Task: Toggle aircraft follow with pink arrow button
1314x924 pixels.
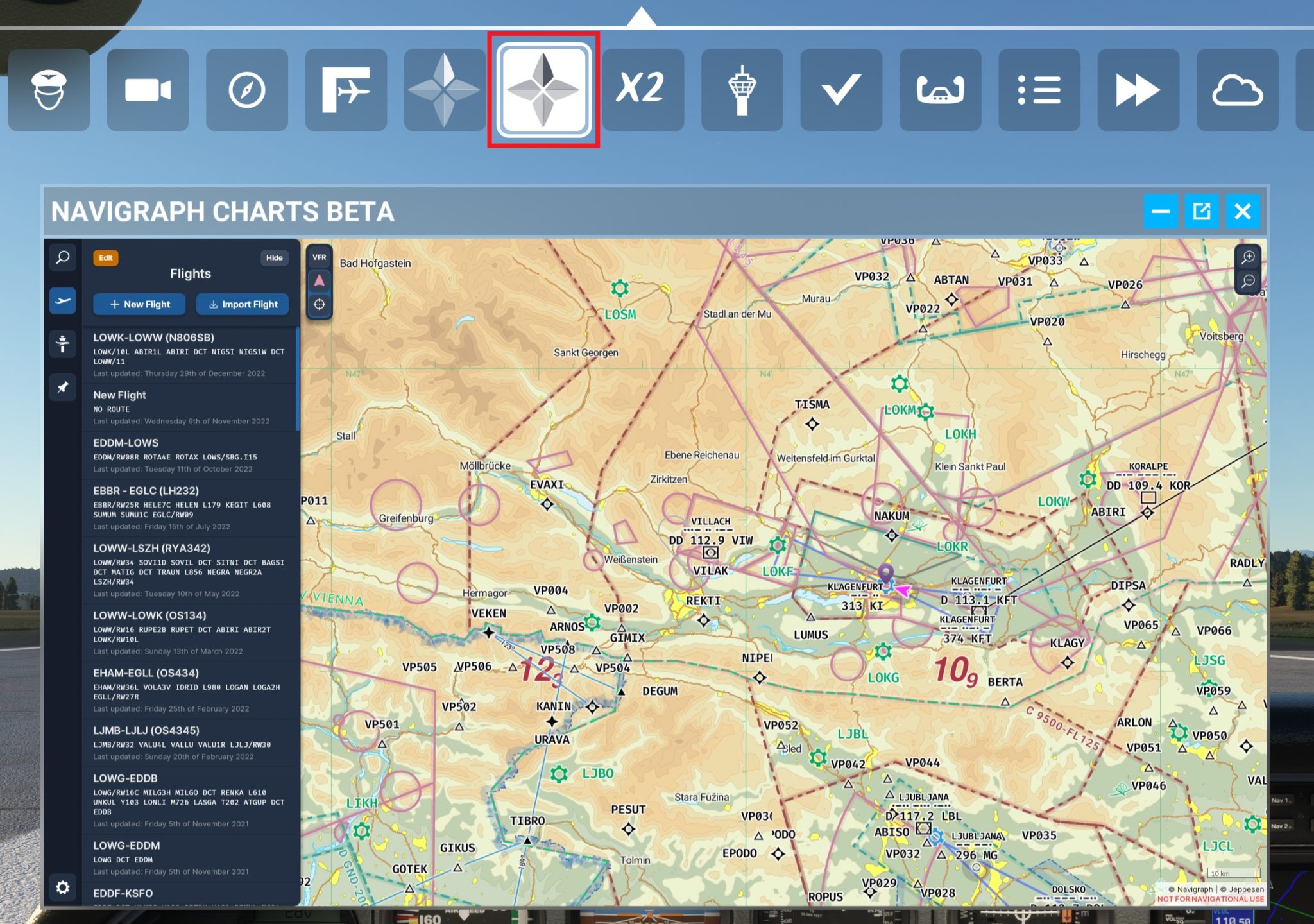Action: tap(320, 280)
